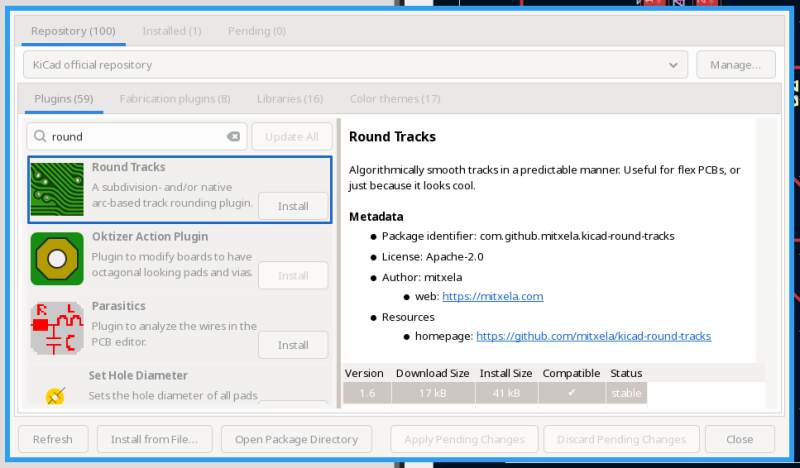Click the 41 kB install size cell
The width and height of the screenshot is (800, 468).
pos(506,393)
